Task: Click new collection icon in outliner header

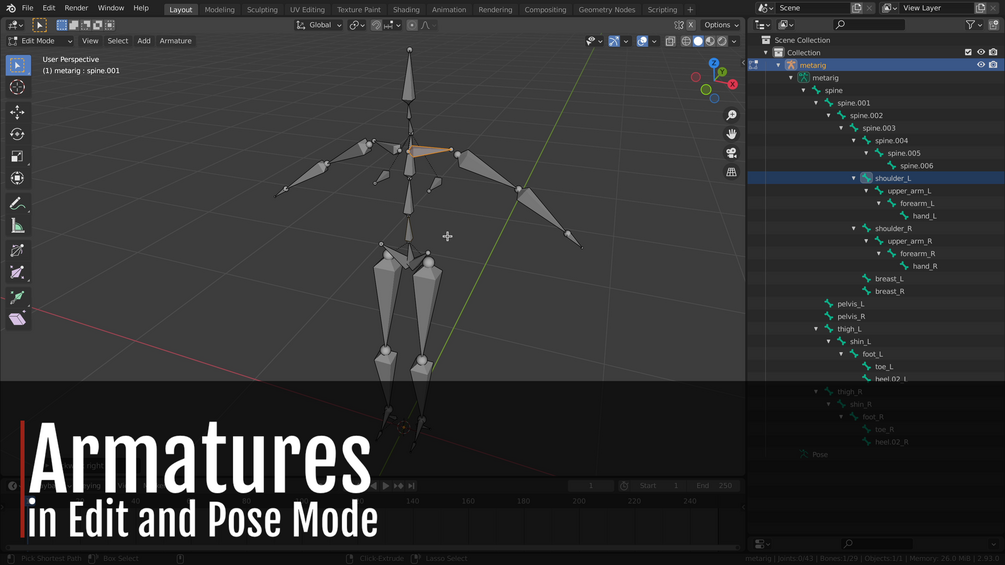Action: 993,25
